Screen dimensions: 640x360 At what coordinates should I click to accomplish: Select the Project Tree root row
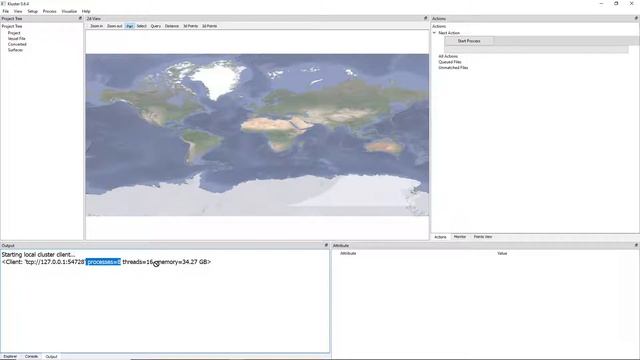point(12,26)
